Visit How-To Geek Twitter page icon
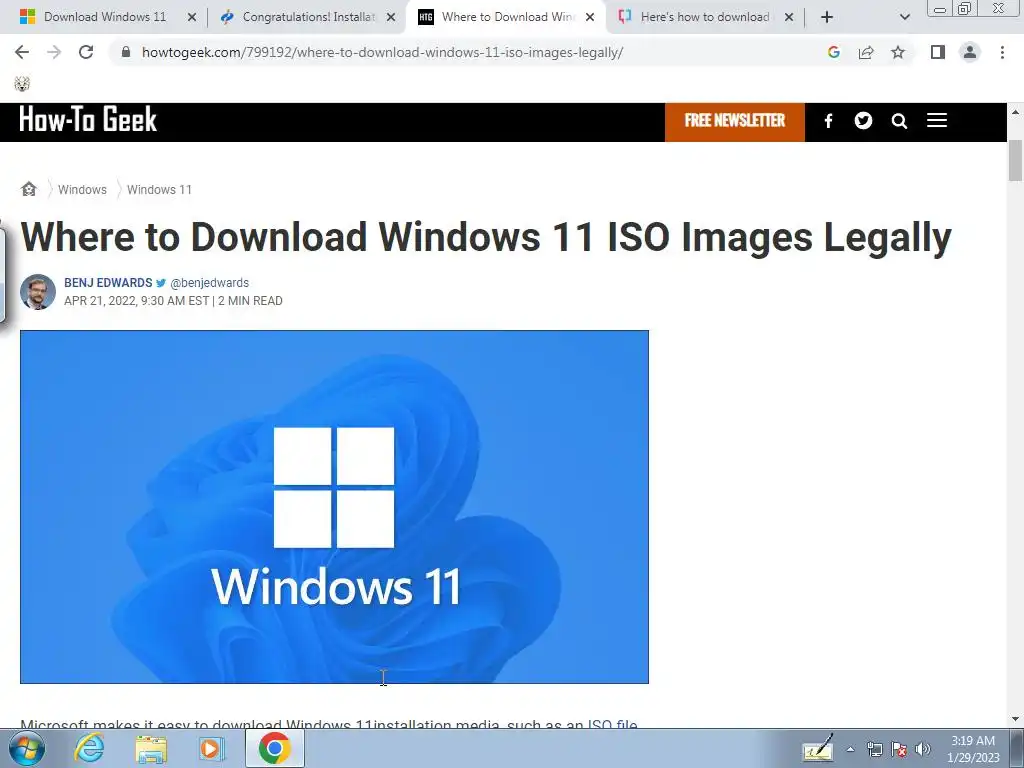Viewport: 1024px width, 768px height. tap(863, 120)
